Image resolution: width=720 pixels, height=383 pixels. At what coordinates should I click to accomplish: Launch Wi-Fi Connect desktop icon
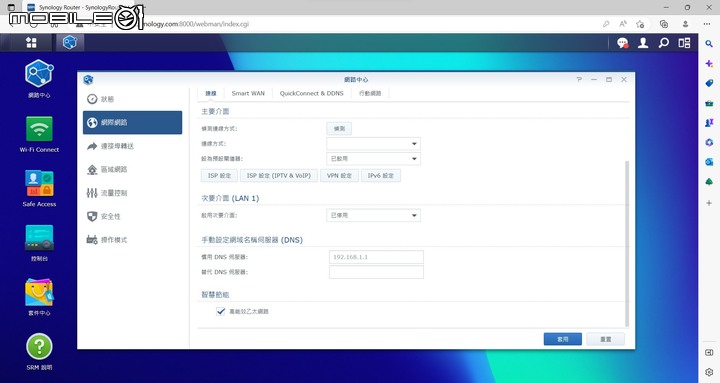pyautogui.click(x=39, y=134)
